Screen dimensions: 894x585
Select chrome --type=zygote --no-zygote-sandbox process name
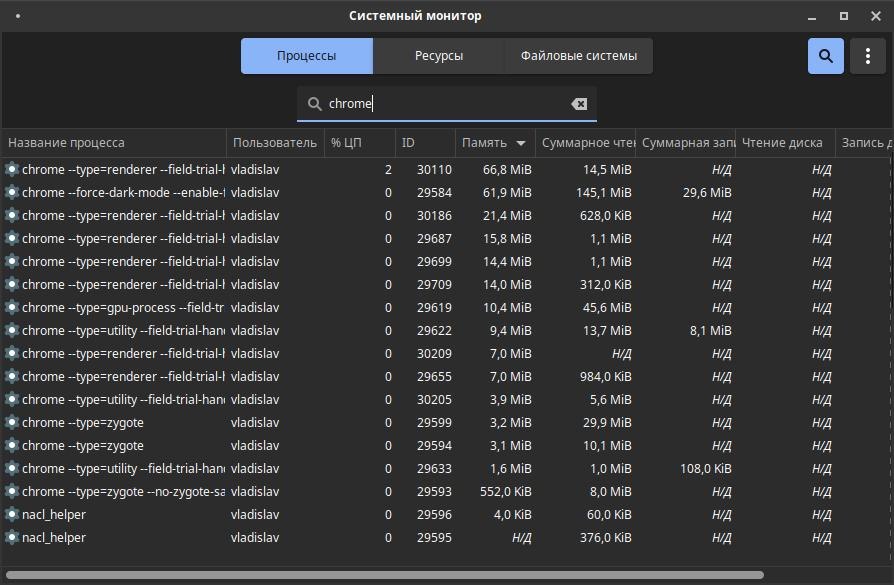pyautogui.click(x=123, y=491)
